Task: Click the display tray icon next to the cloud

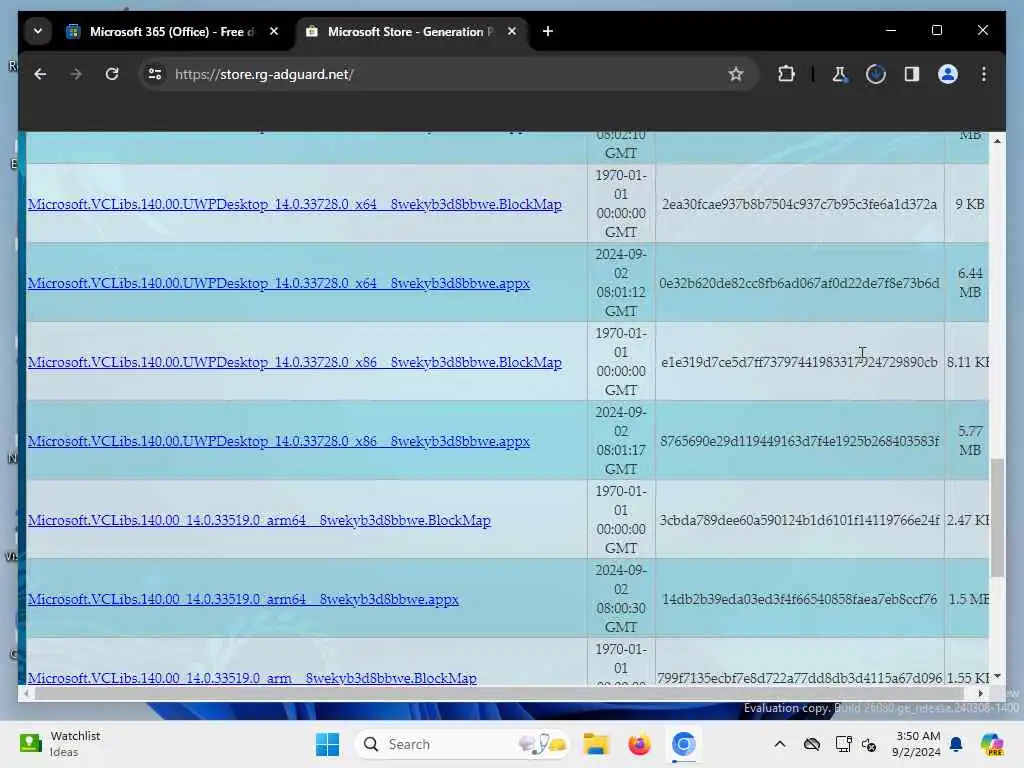Action: click(843, 744)
